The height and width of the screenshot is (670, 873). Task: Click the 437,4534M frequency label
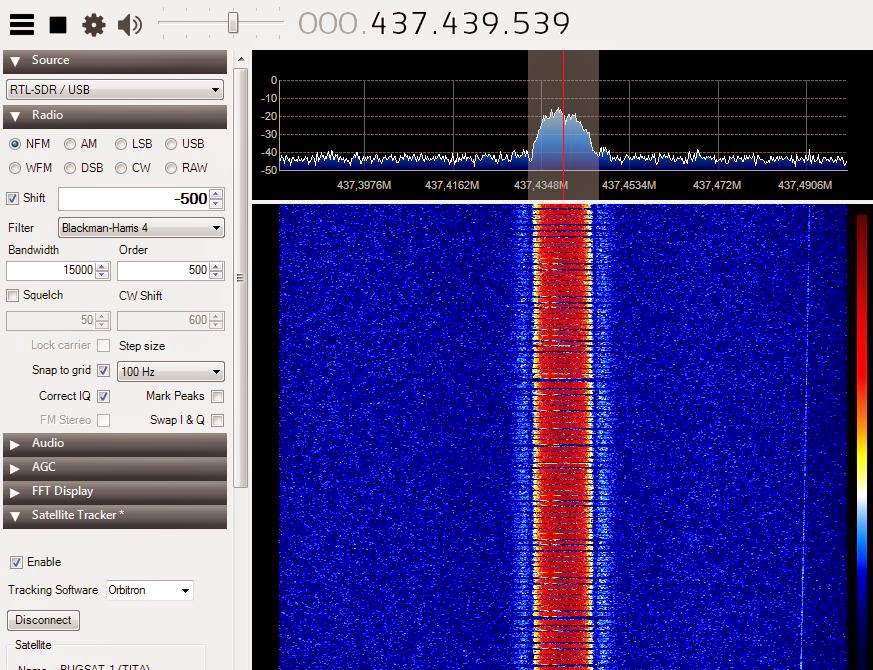[x=629, y=185]
